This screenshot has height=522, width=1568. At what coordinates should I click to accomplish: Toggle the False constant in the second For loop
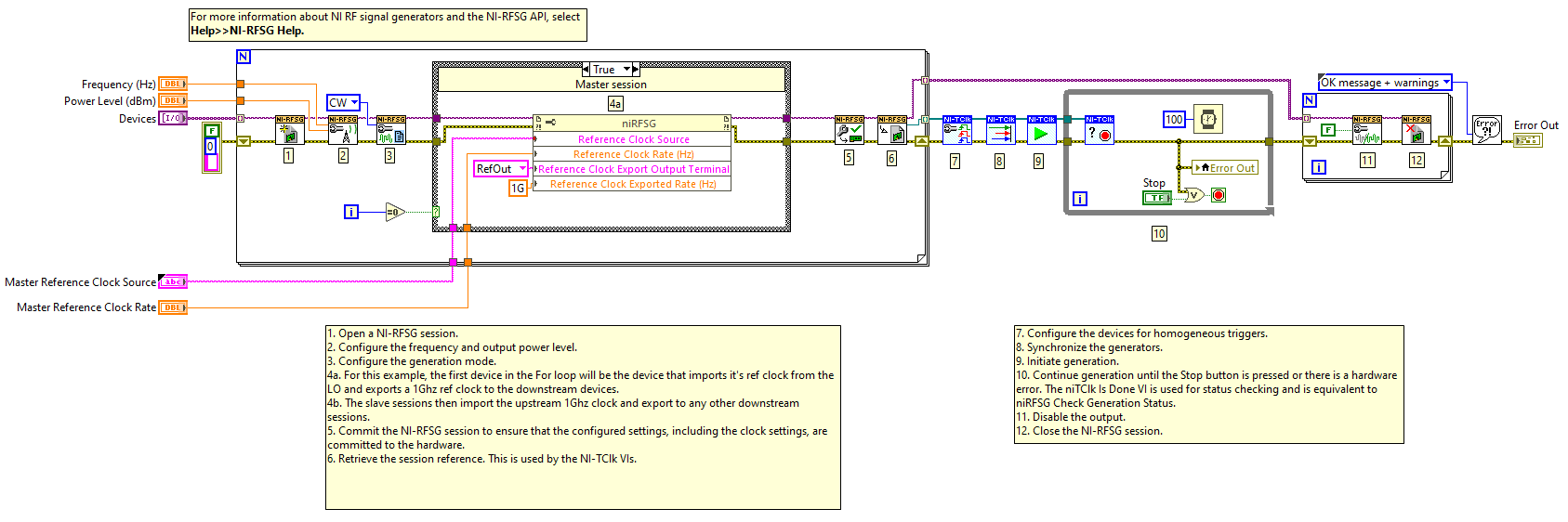click(x=1328, y=130)
